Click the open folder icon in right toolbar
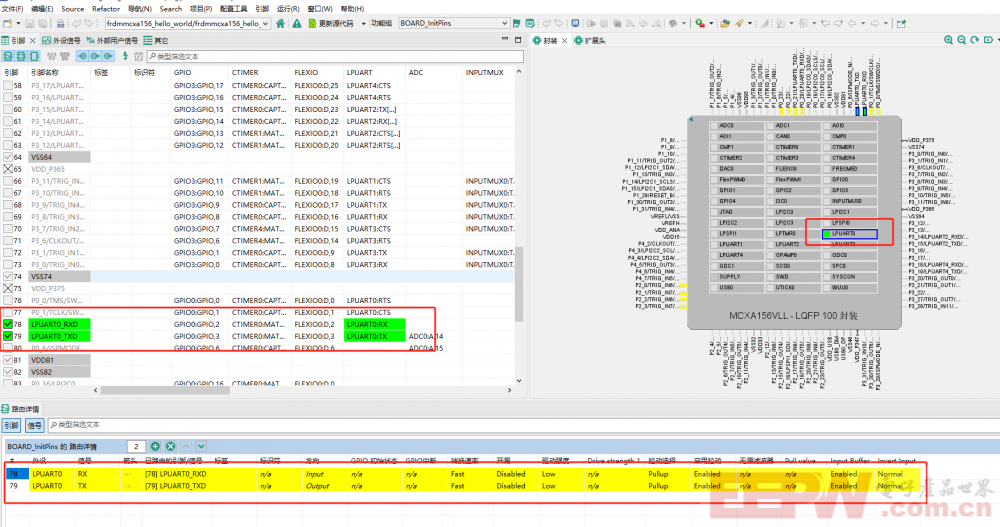 click(x=725, y=23)
